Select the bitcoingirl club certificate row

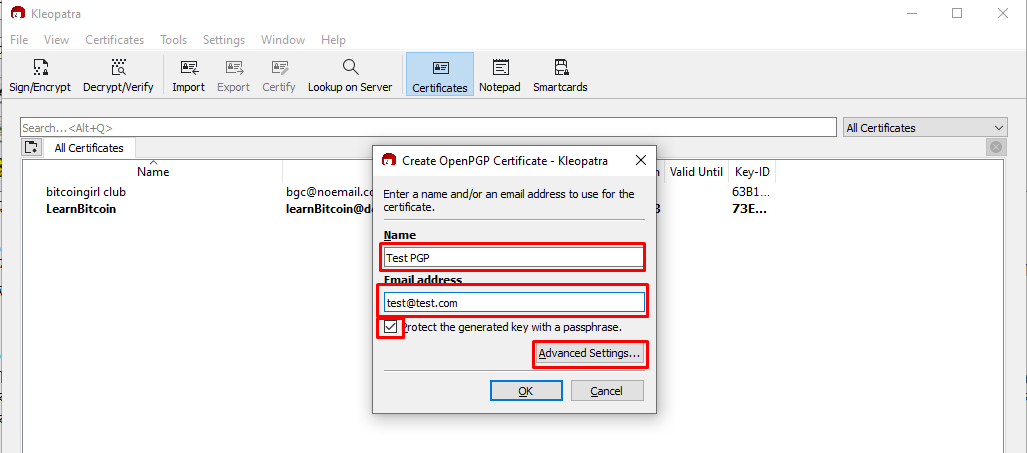[x=86, y=192]
